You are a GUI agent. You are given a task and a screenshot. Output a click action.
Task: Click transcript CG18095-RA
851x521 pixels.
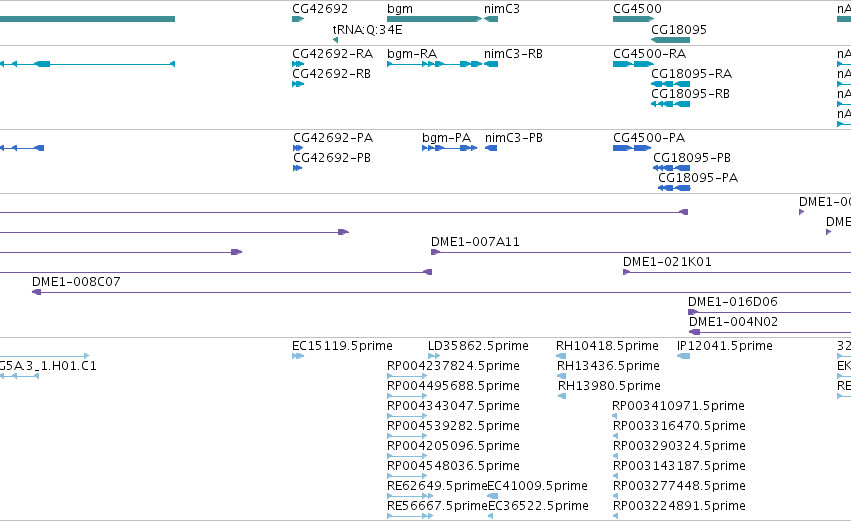point(670,84)
